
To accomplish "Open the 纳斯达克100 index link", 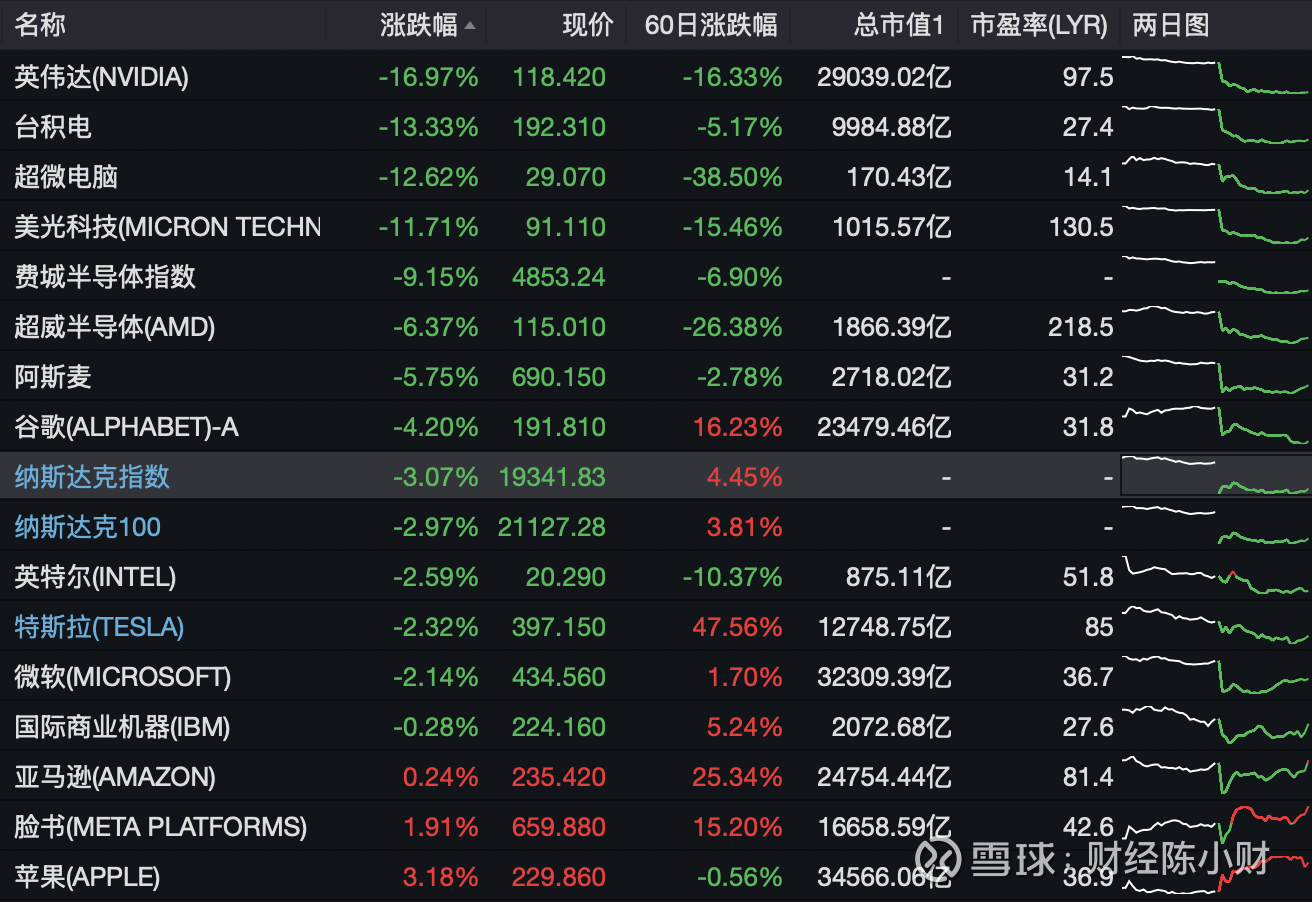I will coord(88,527).
